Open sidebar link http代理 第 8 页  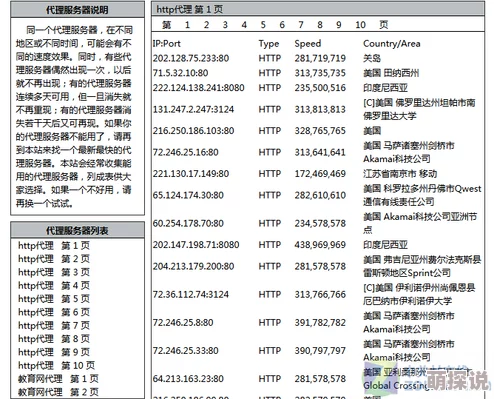(x=54, y=339)
